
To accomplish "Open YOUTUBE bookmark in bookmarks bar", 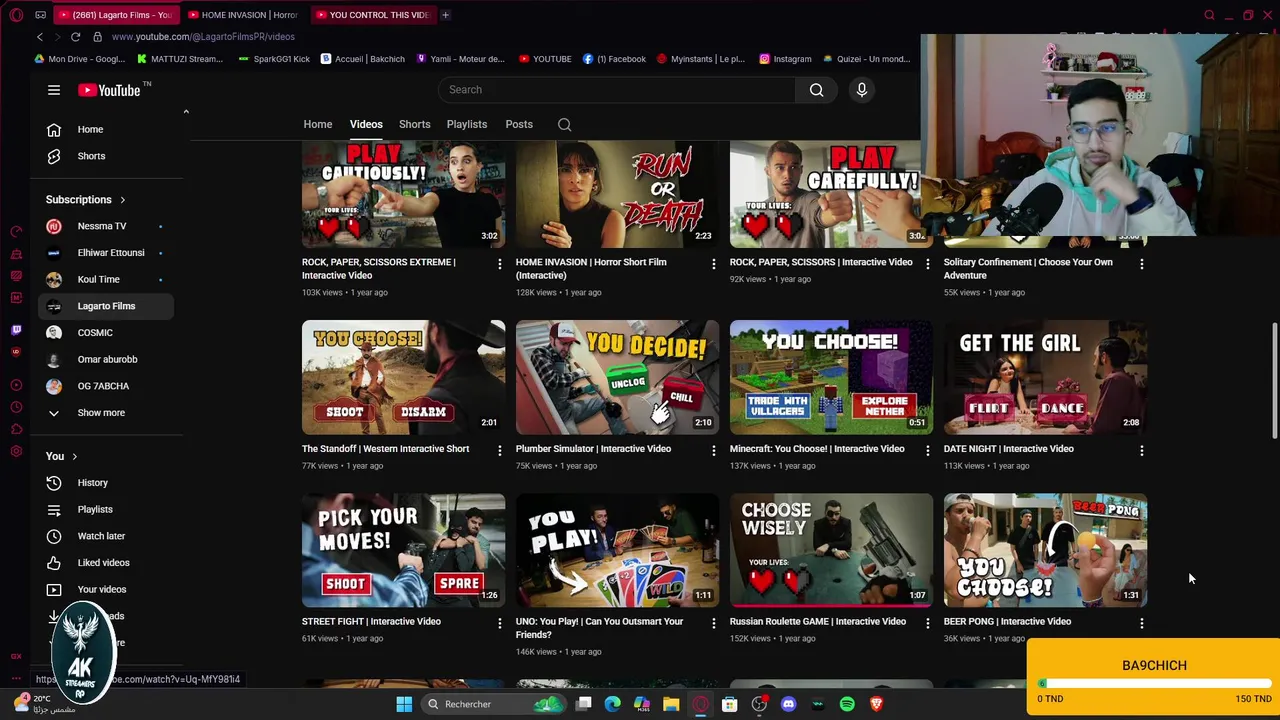I will [545, 59].
